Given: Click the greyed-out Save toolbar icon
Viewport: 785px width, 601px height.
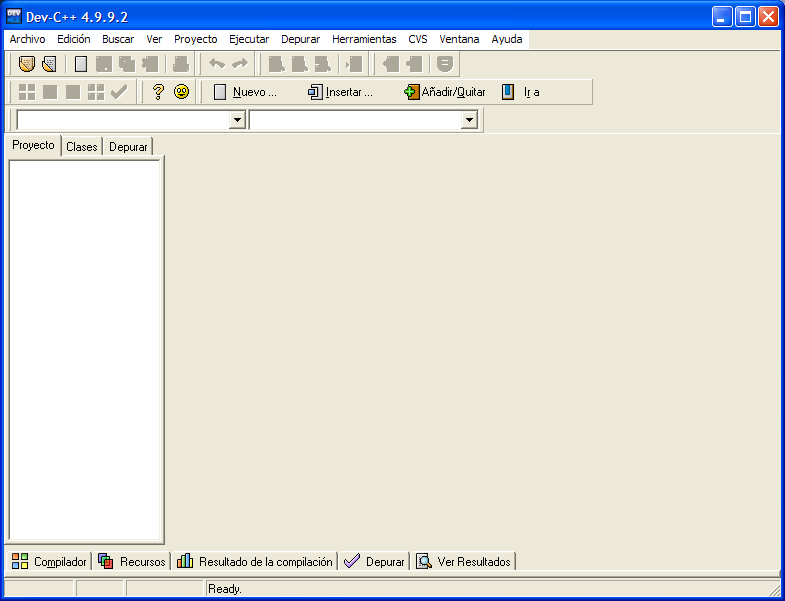Looking at the screenshot, I should pos(104,64).
